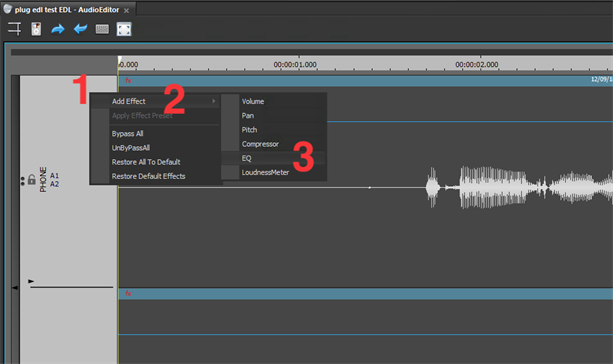Toggle the PHONE track lock icon
Image resolution: width=613 pixels, height=364 pixels.
pos(32,179)
